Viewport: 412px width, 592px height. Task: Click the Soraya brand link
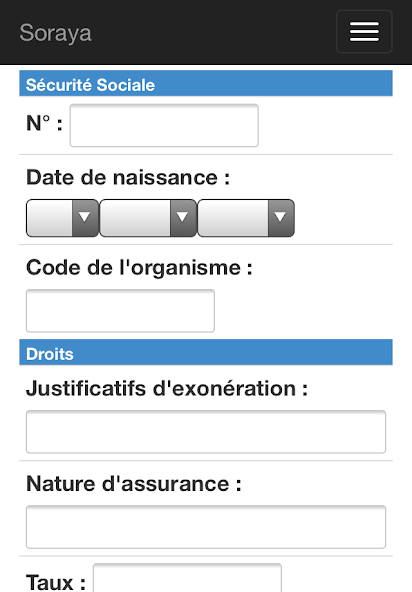pos(56,33)
